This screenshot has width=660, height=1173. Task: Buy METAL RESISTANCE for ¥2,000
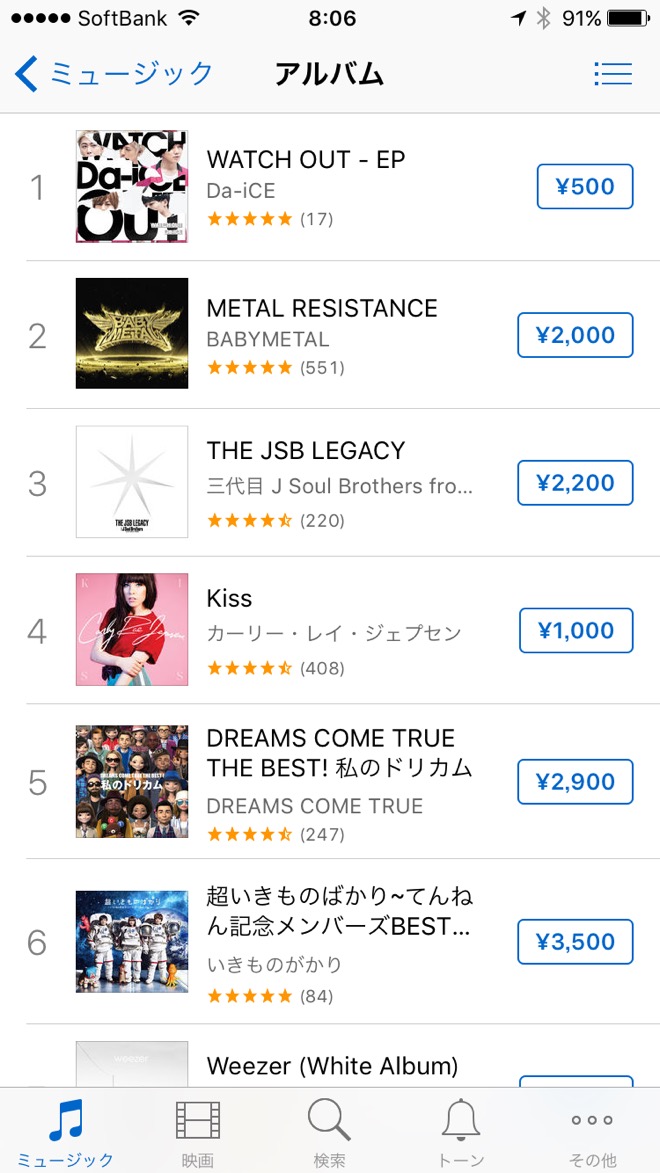pos(575,335)
